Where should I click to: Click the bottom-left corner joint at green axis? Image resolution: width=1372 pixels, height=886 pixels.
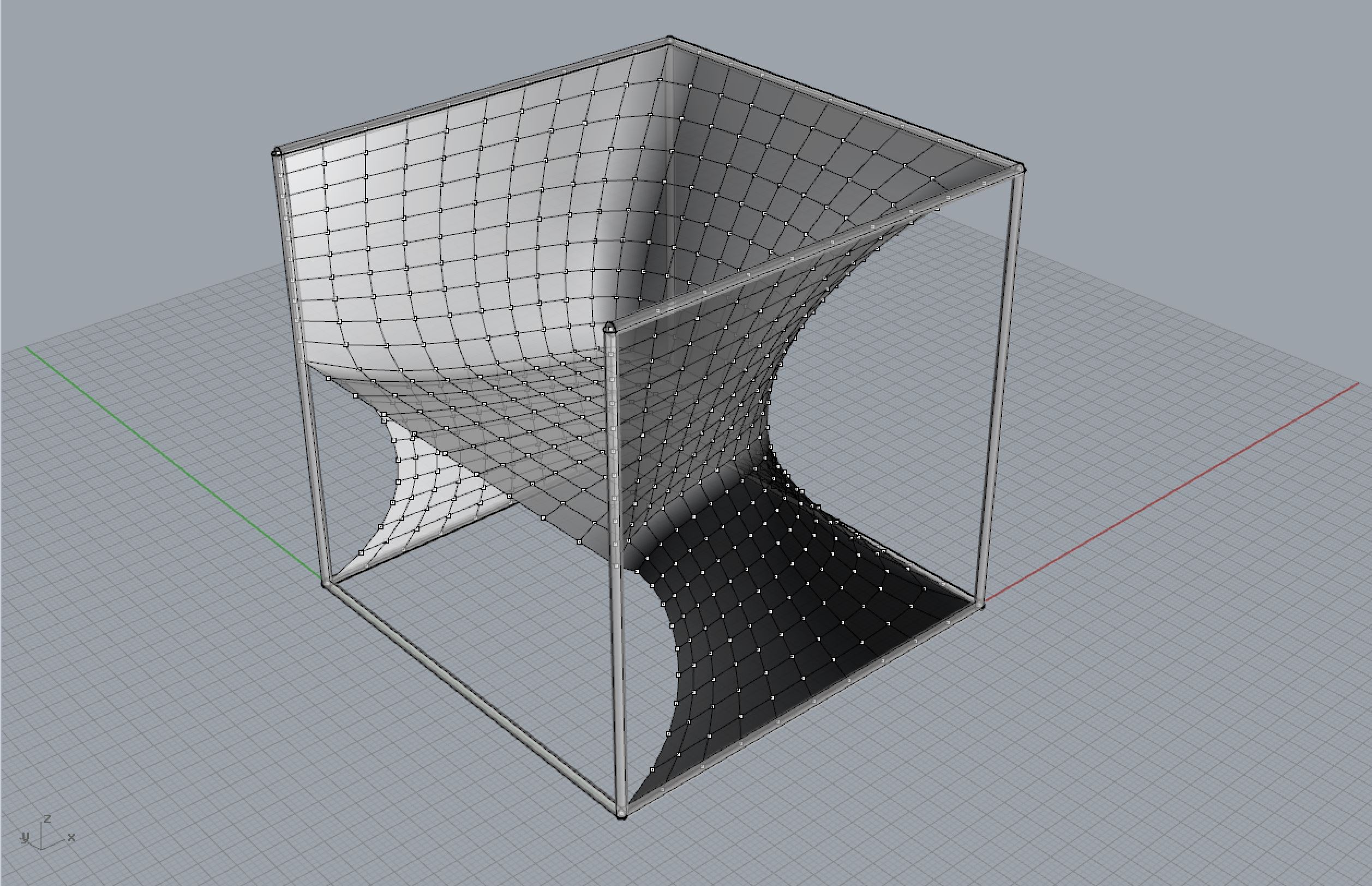tap(326, 583)
